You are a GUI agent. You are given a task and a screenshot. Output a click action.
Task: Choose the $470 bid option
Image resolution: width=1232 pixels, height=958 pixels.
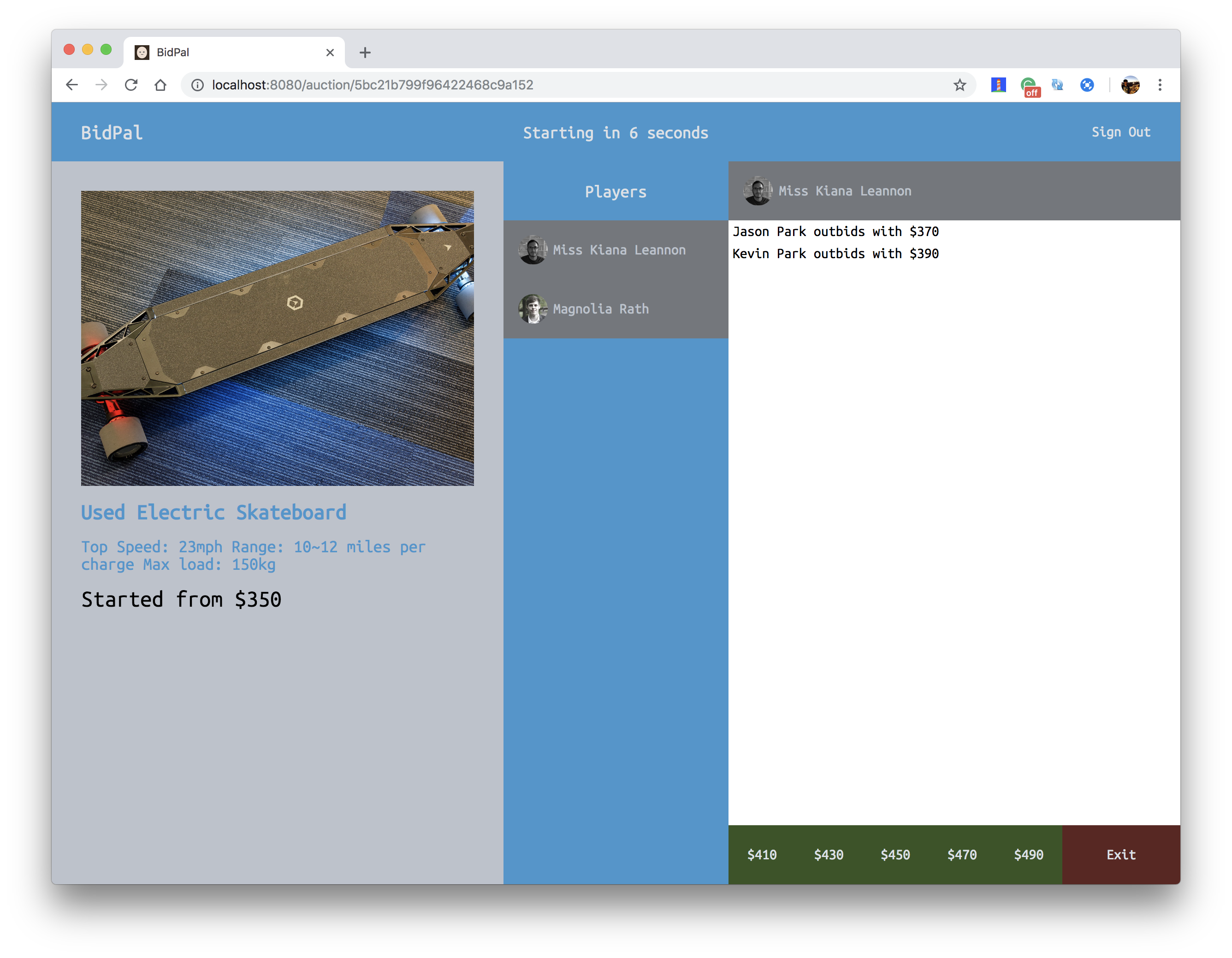coord(962,854)
